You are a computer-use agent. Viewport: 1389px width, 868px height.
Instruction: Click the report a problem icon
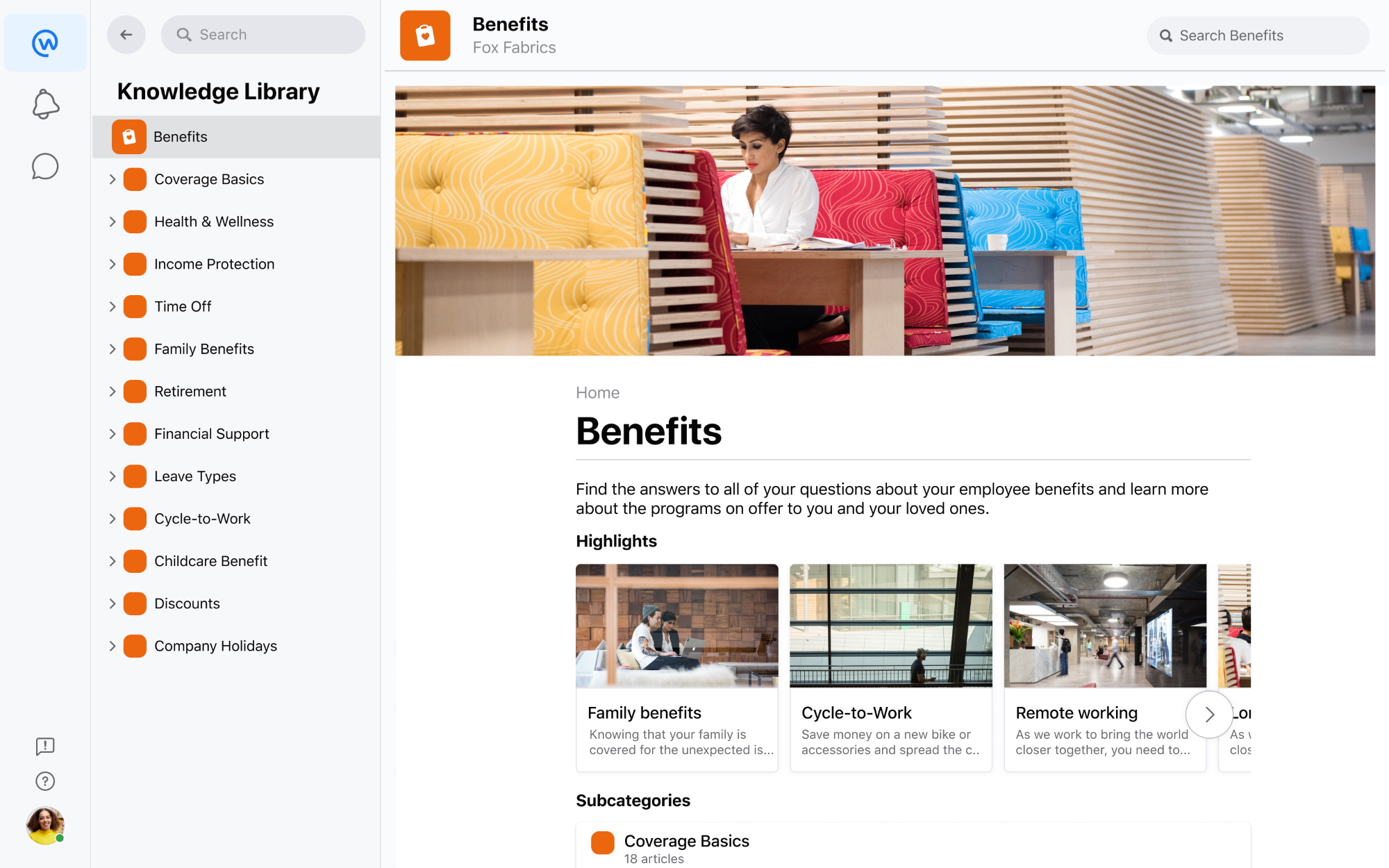point(44,746)
